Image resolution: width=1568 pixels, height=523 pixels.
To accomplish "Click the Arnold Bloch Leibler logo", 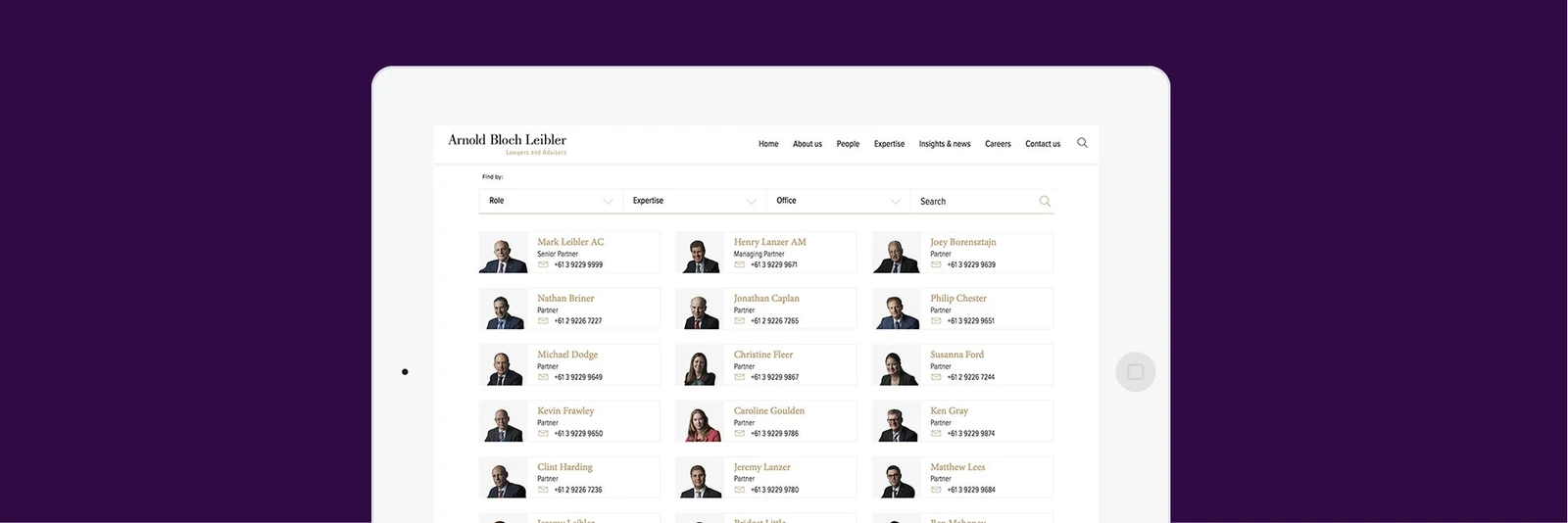I will point(508,144).
